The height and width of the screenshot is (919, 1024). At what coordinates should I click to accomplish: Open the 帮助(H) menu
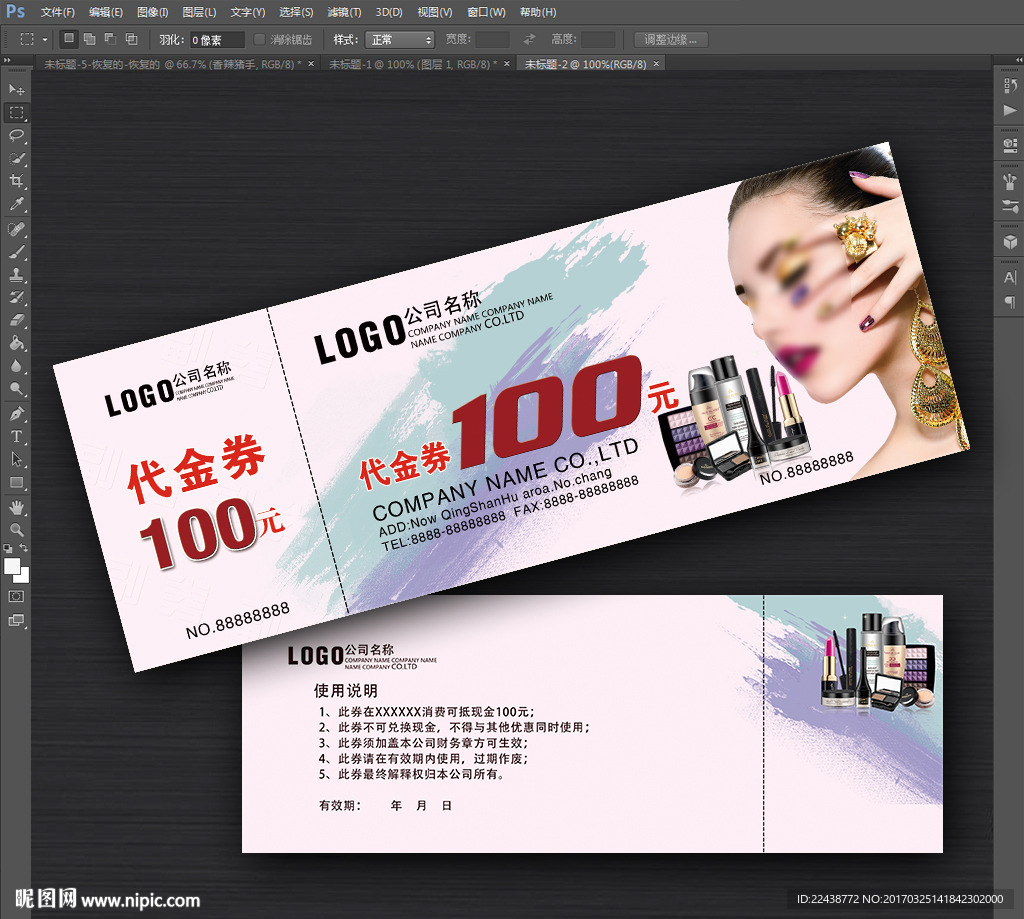click(x=538, y=12)
